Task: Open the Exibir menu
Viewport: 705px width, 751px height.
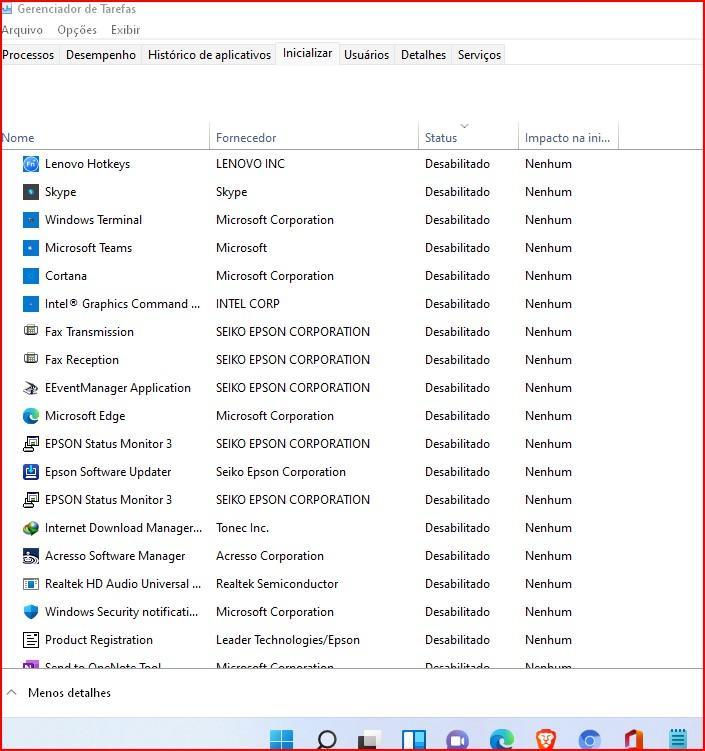Action: coord(125,30)
